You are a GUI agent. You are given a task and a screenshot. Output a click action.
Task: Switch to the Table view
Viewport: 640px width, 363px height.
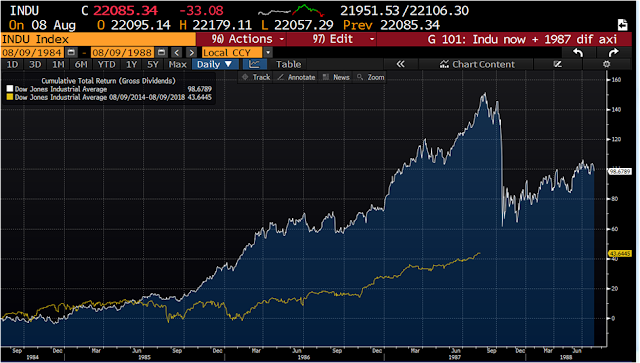tap(288, 64)
